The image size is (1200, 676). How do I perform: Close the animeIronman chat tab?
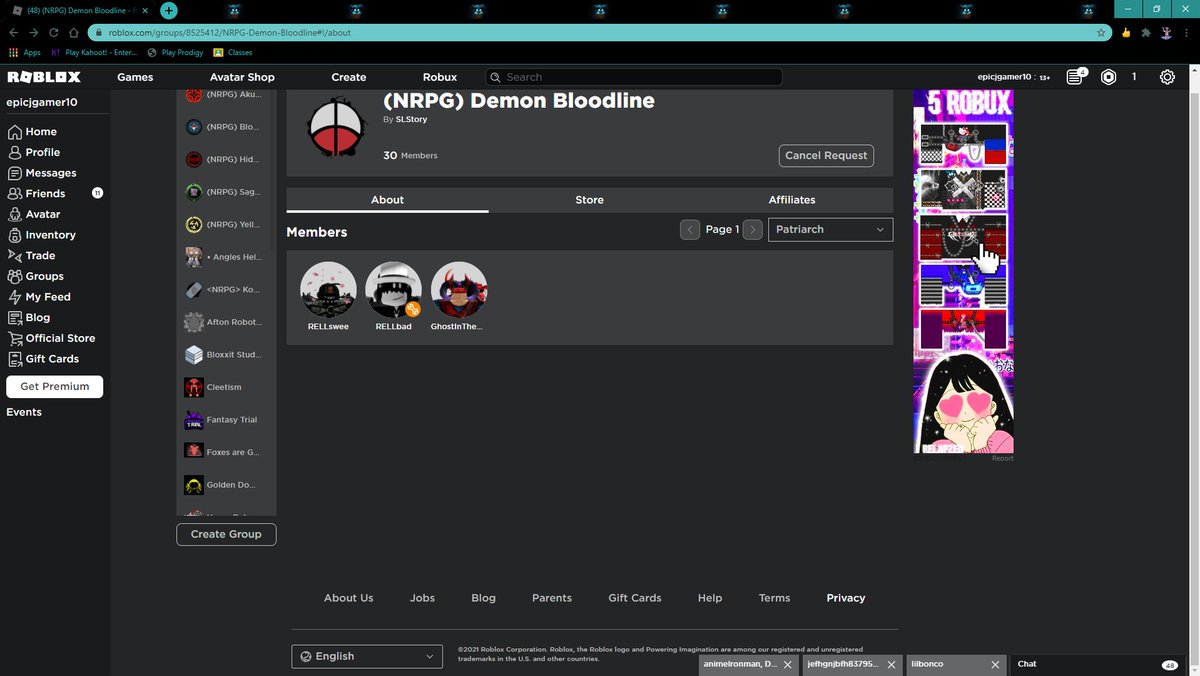click(787, 664)
